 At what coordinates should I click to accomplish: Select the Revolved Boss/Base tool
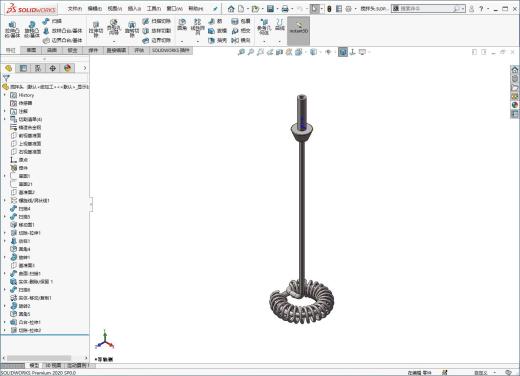32,29
